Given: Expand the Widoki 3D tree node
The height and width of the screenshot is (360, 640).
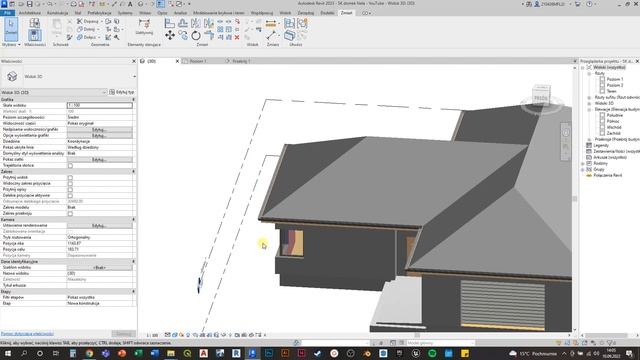Looking at the screenshot, I should click(x=589, y=103).
